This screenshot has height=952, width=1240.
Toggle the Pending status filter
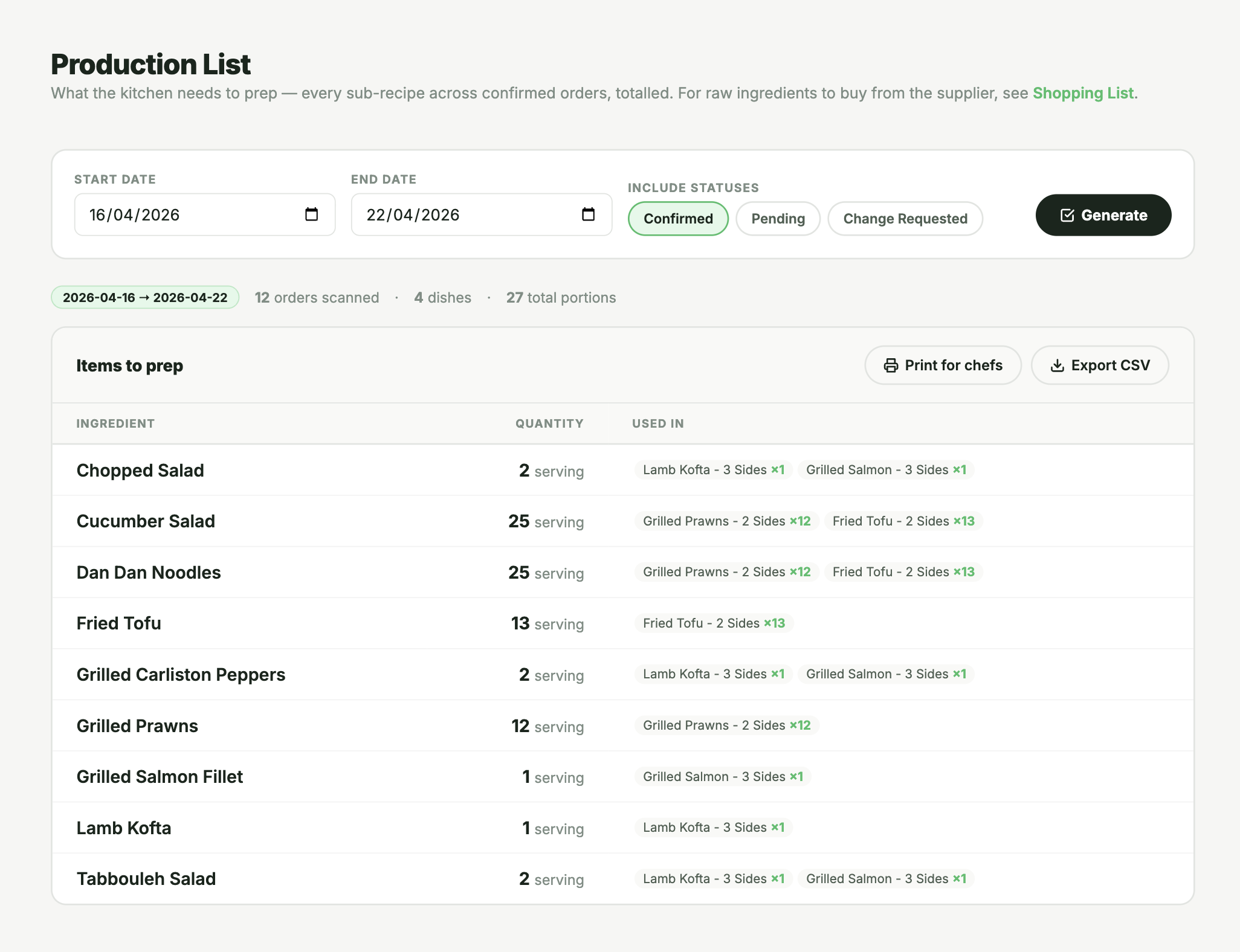(778, 219)
